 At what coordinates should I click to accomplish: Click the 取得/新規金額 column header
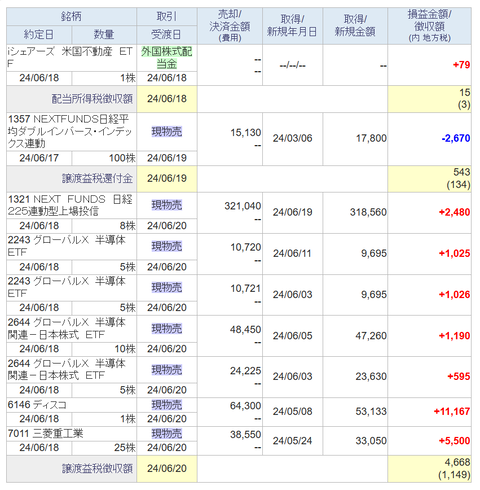pyautogui.click(x=355, y=26)
